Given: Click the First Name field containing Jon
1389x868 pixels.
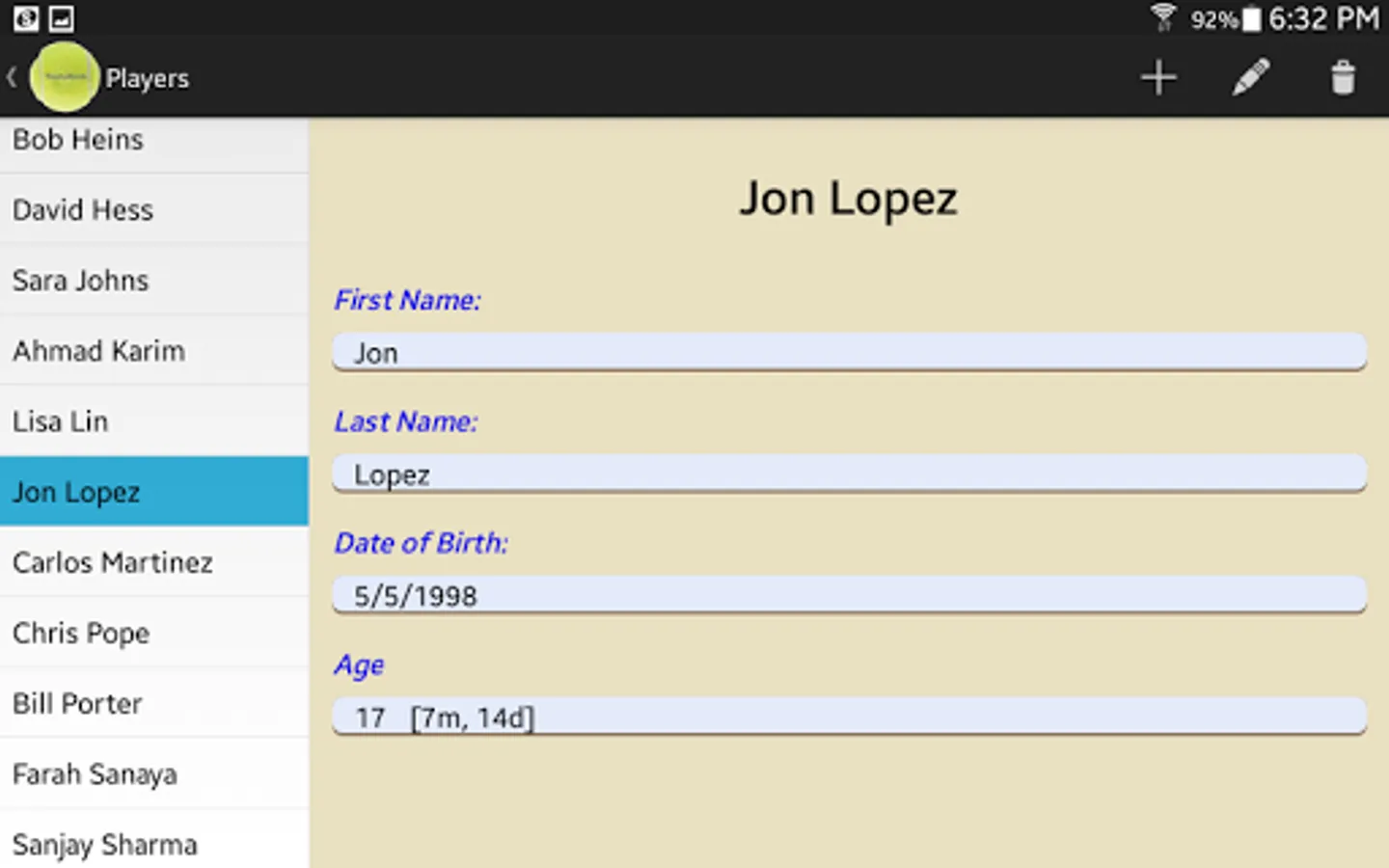Looking at the screenshot, I should pyautogui.click(x=849, y=353).
